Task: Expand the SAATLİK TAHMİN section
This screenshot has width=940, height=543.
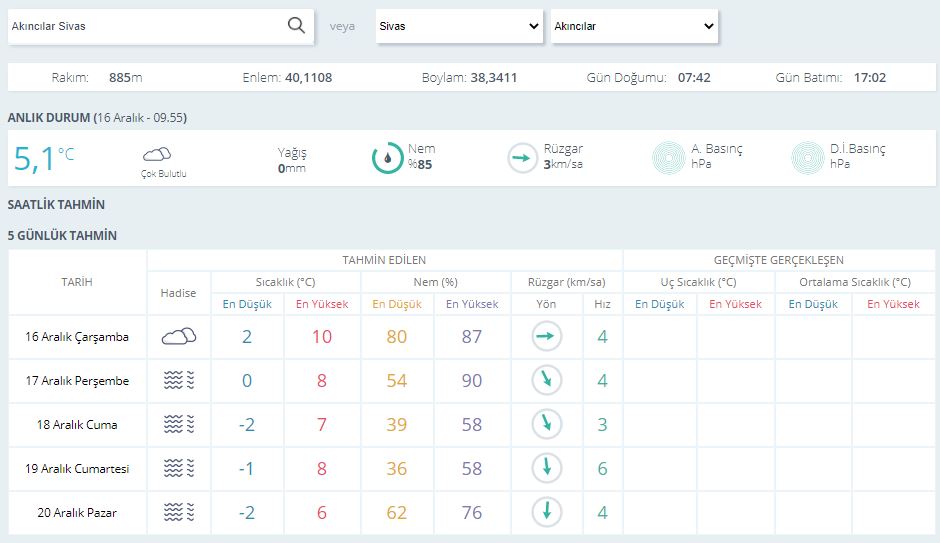Action: [x=56, y=205]
